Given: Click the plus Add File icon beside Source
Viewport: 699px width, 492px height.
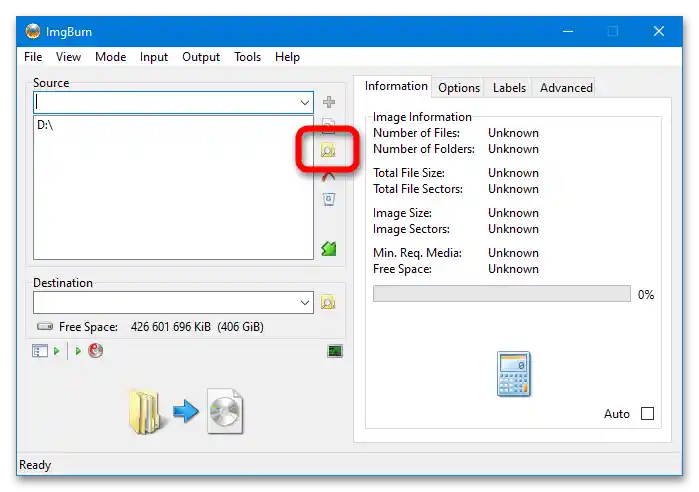Looking at the screenshot, I should point(329,102).
